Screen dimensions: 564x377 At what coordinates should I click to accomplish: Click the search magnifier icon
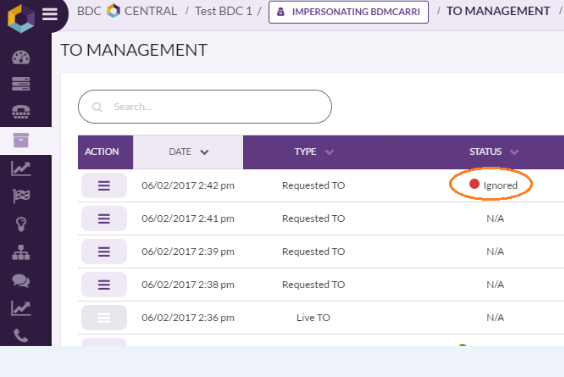pos(97,107)
